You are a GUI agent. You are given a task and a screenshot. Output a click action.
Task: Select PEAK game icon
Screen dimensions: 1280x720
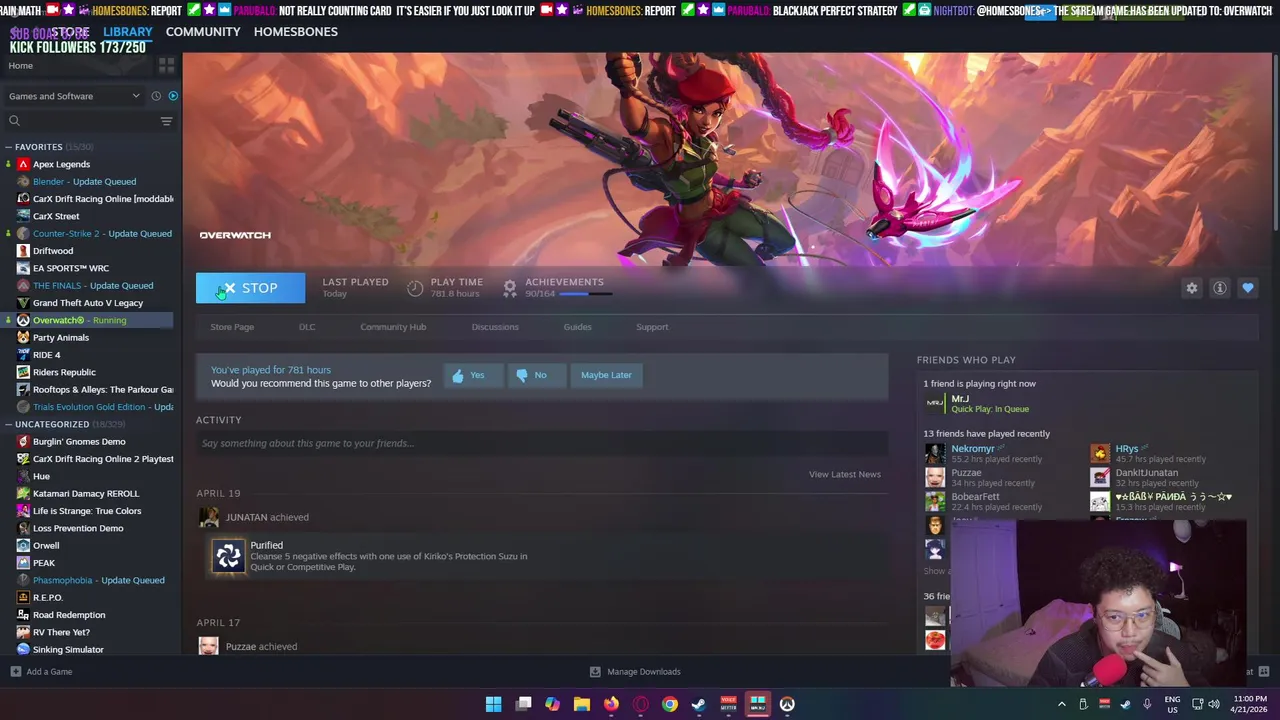[x=23, y=563]
